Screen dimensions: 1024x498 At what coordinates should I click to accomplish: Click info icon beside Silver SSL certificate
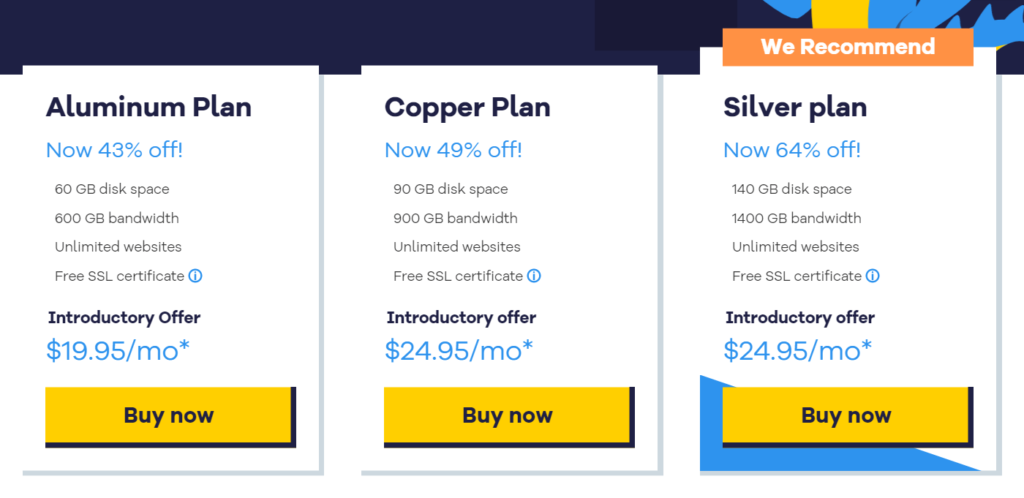click(x=872, y=276)
